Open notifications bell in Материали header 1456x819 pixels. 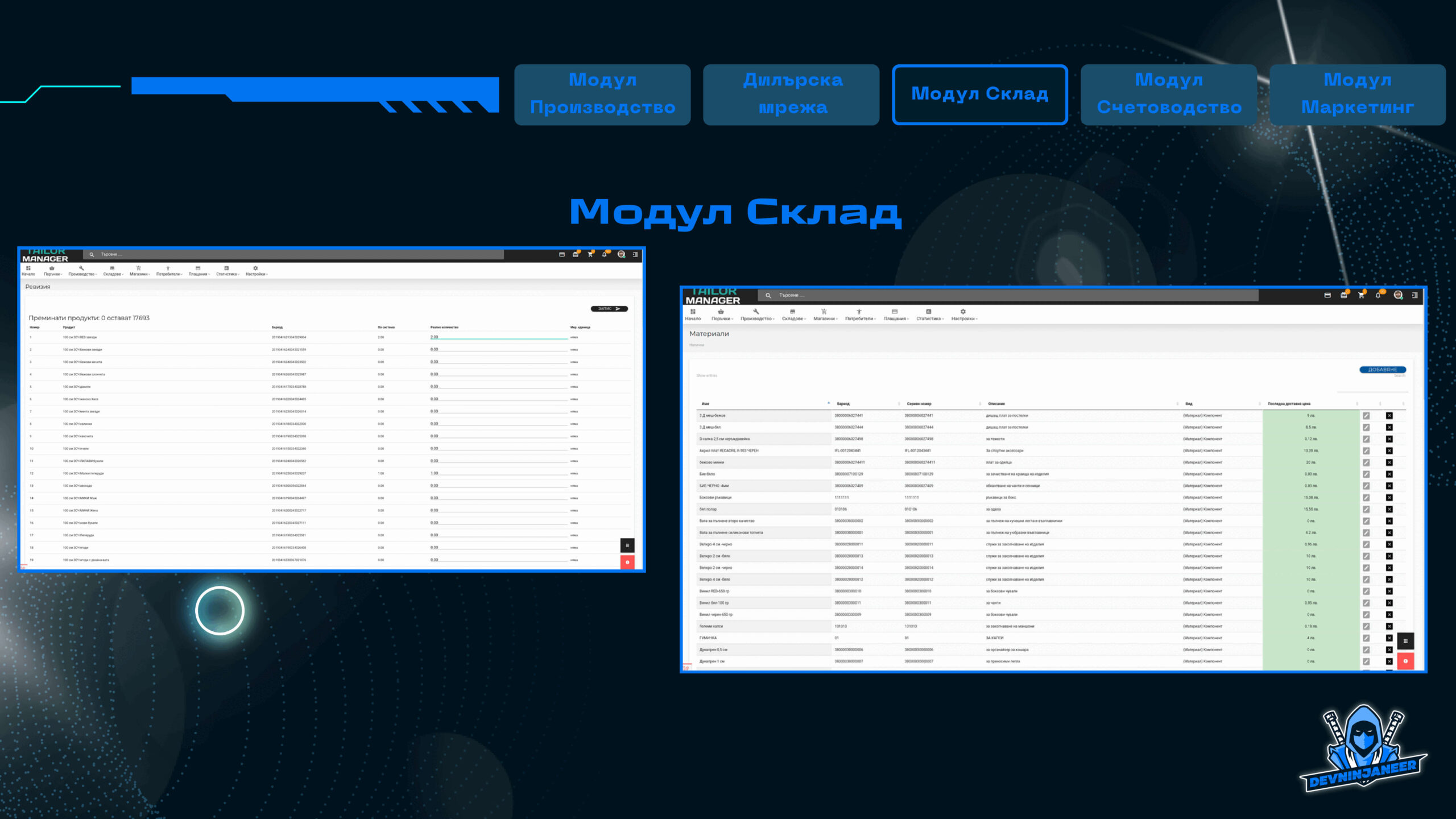[1378, 295]
